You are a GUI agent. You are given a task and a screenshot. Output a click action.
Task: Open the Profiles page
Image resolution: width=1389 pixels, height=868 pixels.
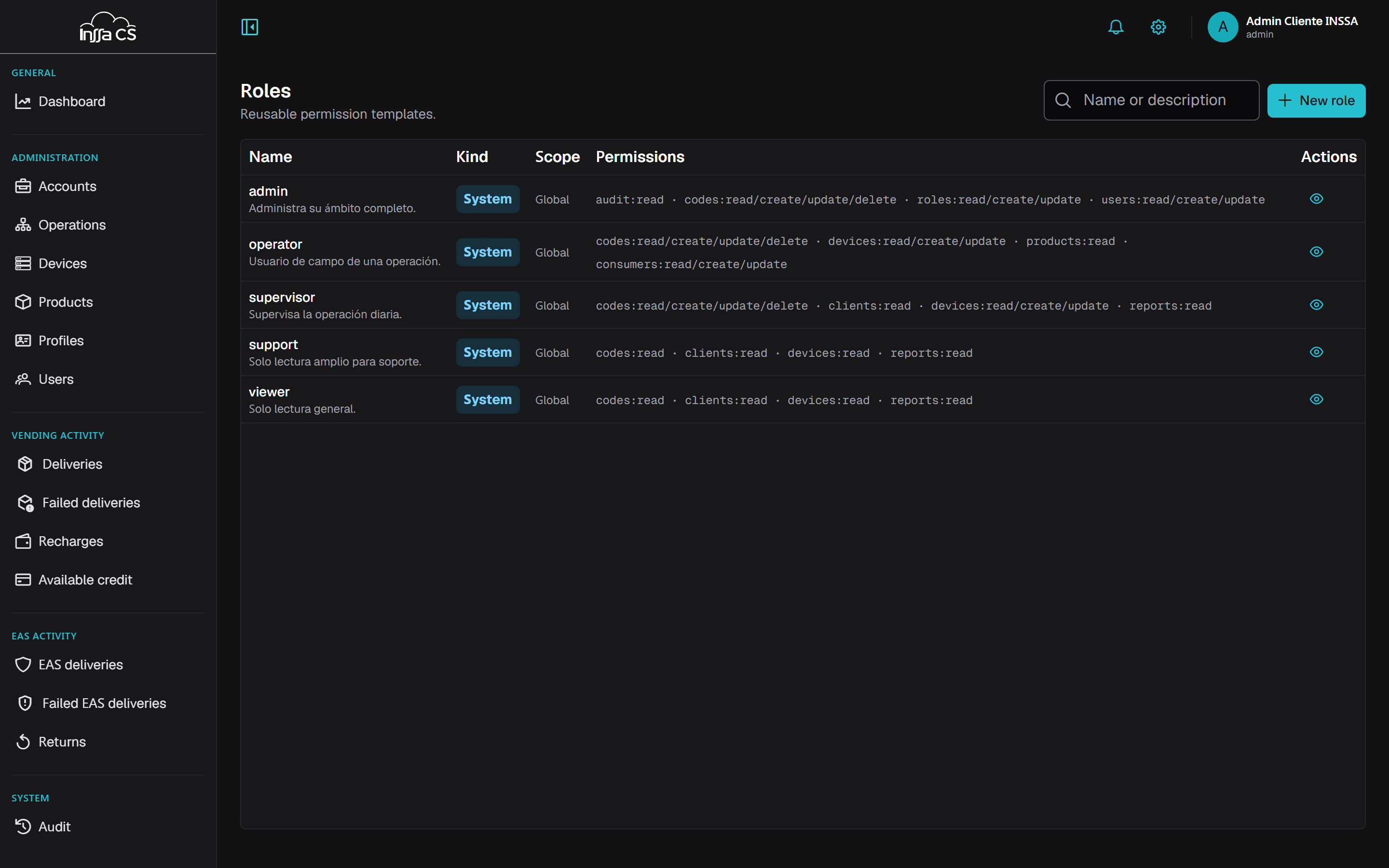coord(108,340)
